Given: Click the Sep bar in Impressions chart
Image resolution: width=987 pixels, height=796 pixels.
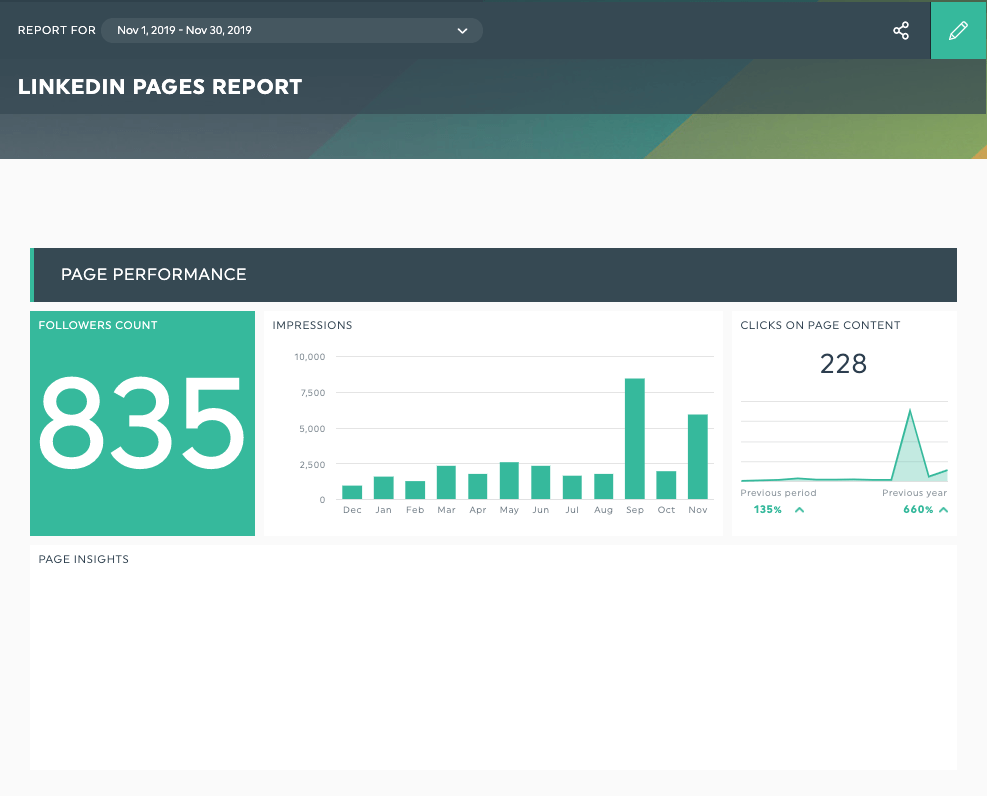Looking at the screenshot, I should click(x=634, y=439).
